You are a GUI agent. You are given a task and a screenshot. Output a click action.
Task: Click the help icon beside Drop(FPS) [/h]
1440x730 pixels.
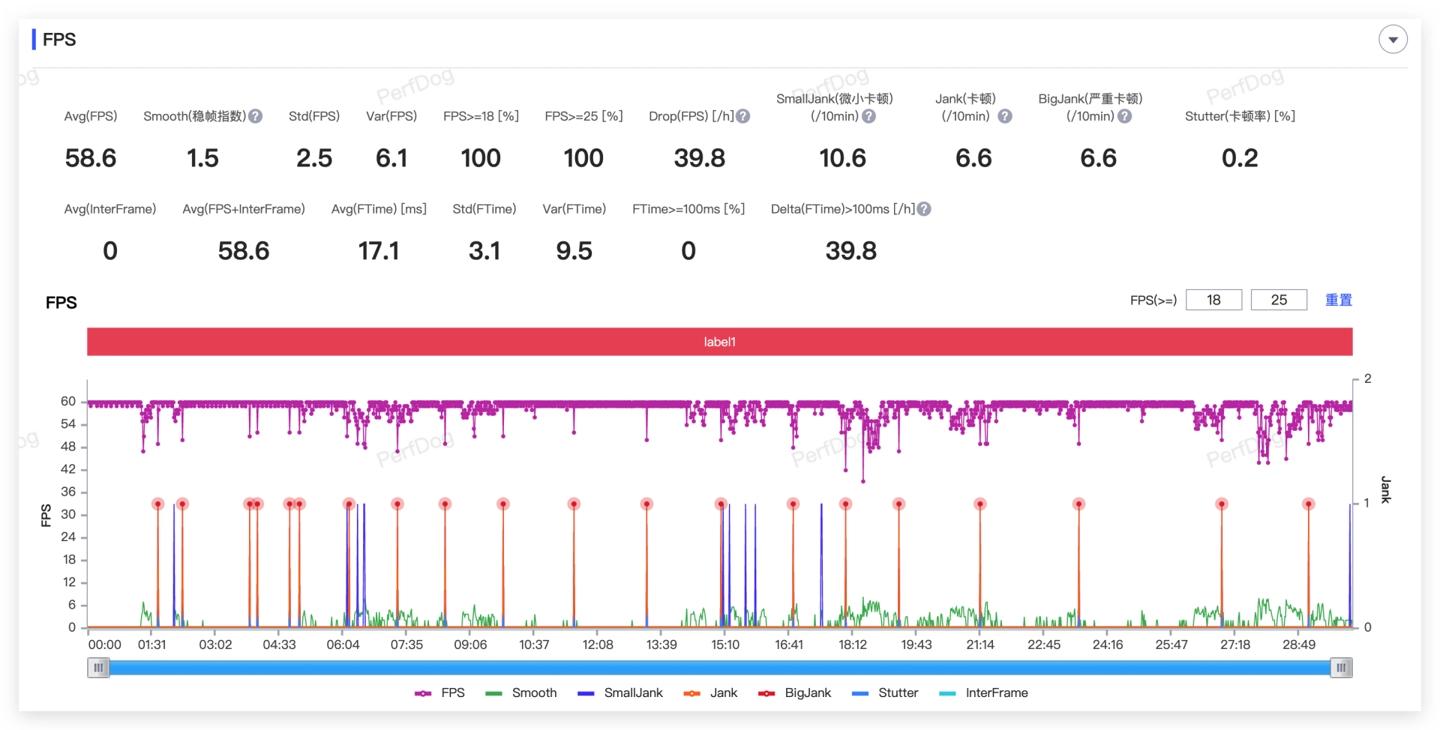tap(743, 116)
